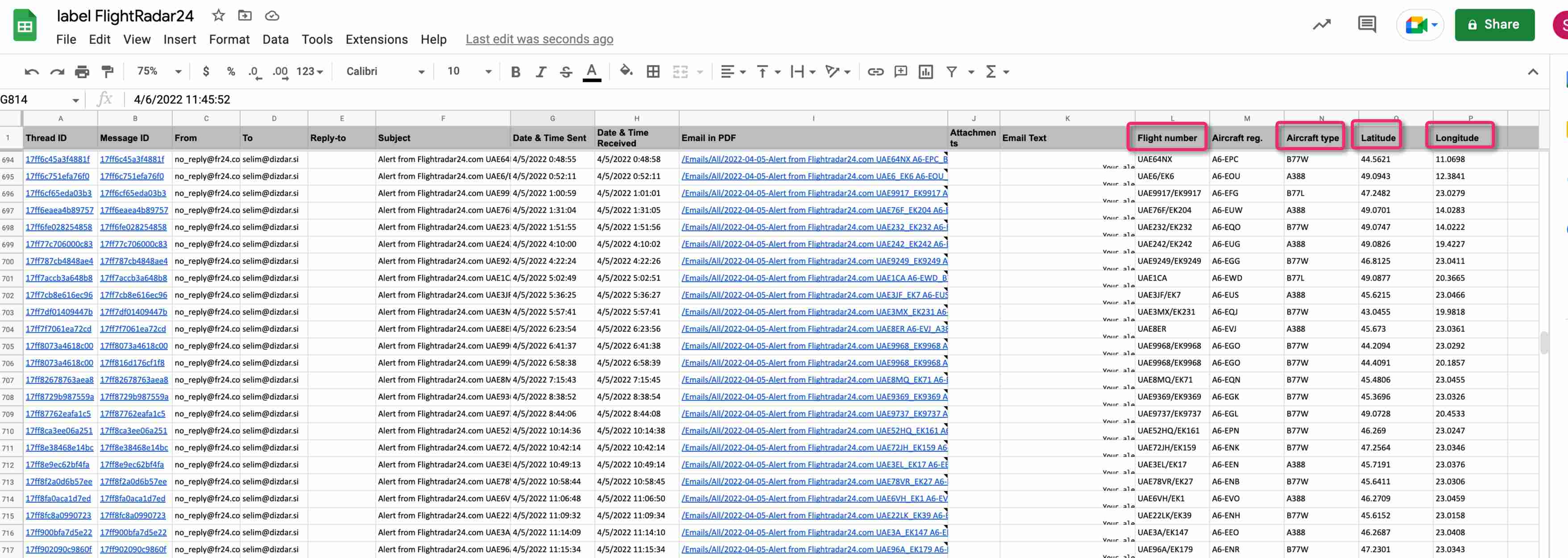Open the functions sigma icon
1568x558 pixels.
[x=991, y=72]
